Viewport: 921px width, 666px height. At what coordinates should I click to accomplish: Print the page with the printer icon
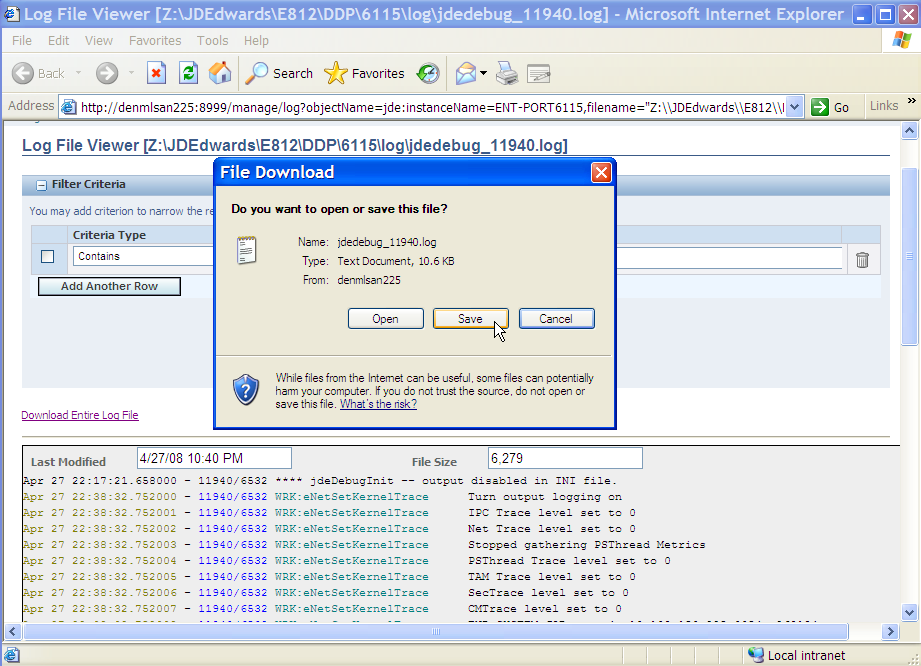click(507, 73)
